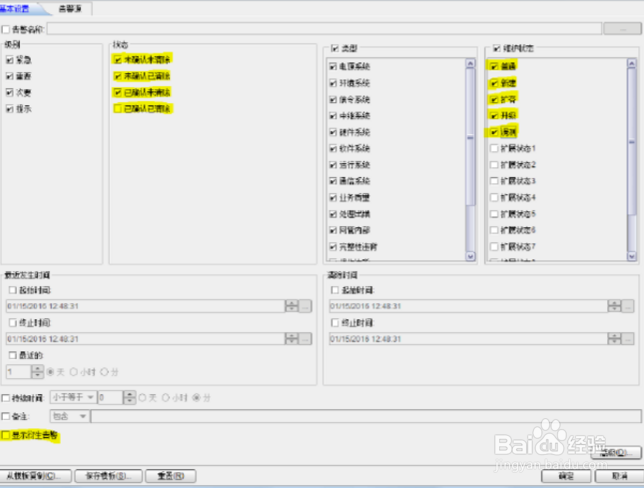Select 小时 radio for recent period
Viewport: 644px width, 488px height.
click(74, 372)
